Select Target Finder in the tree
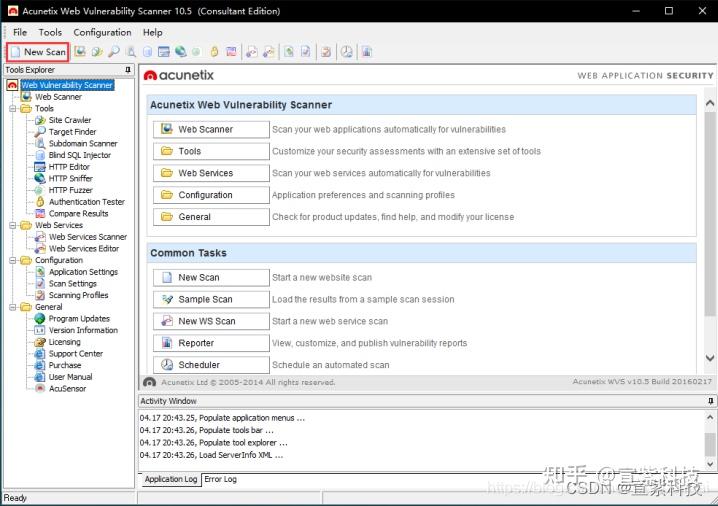 72,132
